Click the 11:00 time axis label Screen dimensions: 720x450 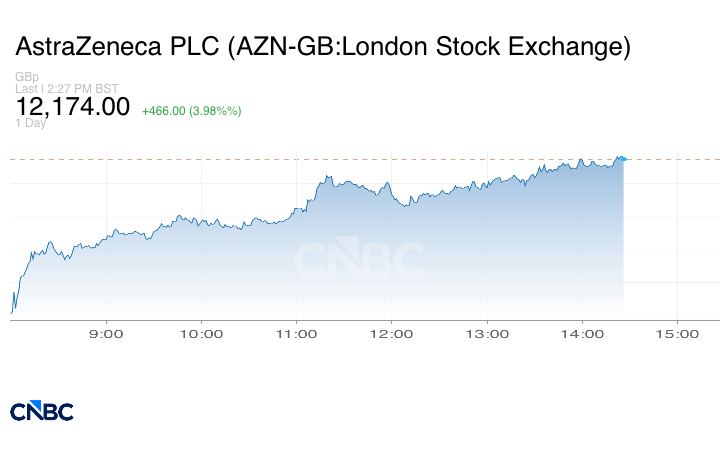pyautogui.click(x=296, y=334)
